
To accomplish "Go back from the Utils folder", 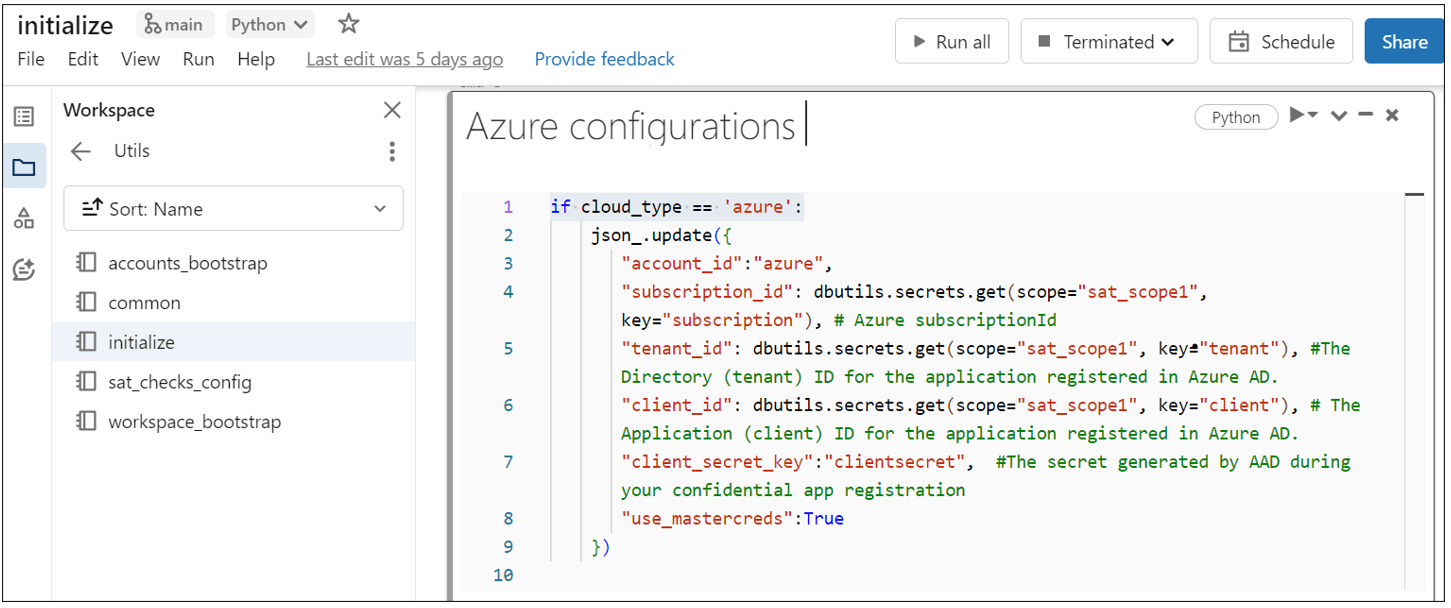I will pos(81,151).
